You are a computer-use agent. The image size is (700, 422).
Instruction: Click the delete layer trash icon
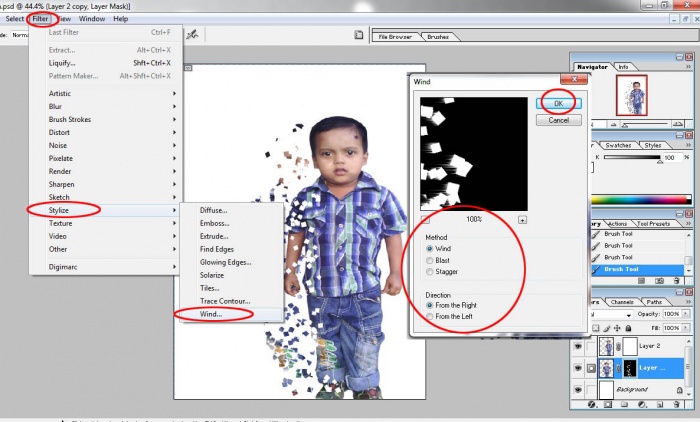click(676, 404)
